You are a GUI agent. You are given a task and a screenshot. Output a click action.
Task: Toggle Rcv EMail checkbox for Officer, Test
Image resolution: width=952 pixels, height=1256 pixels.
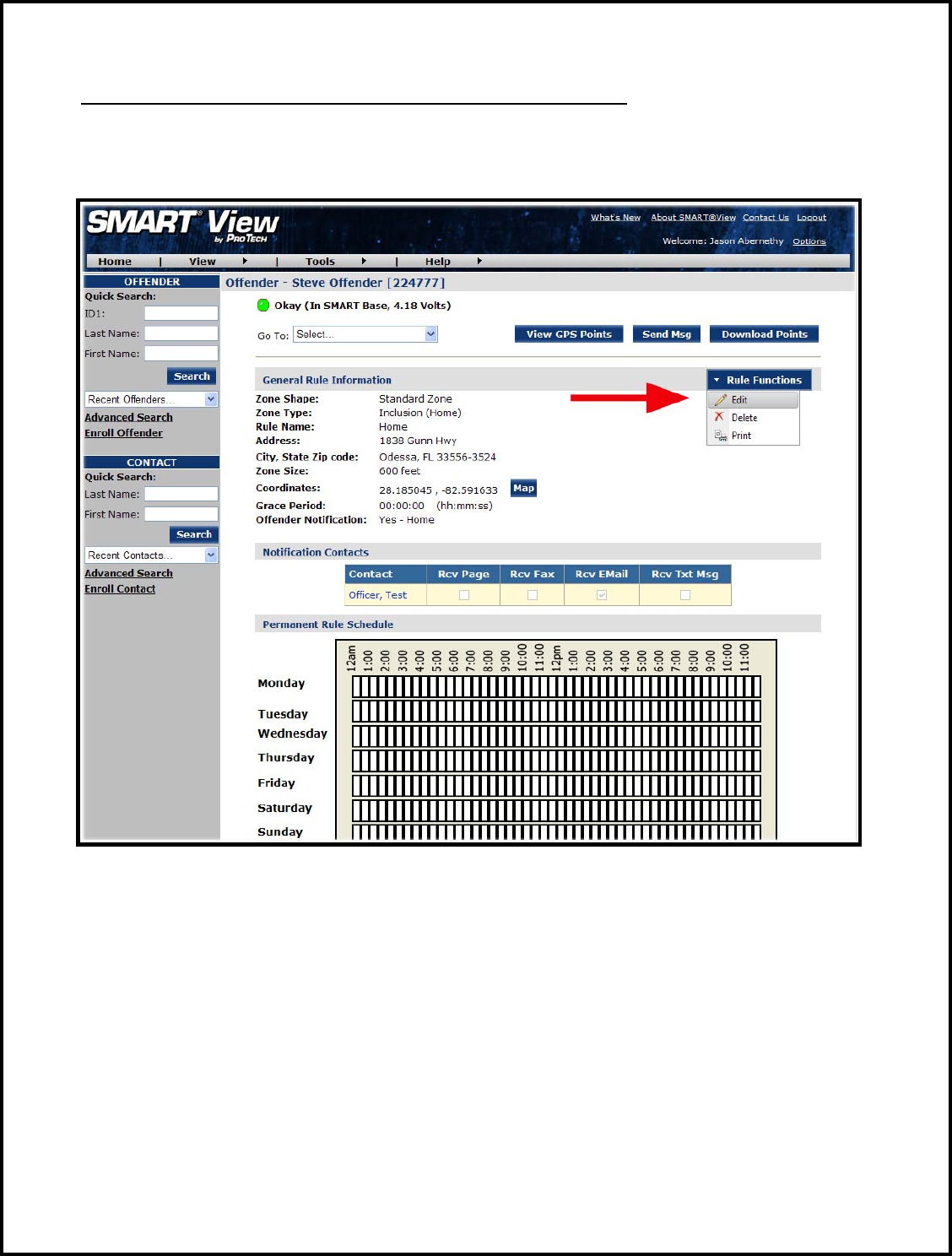point(602,595)
